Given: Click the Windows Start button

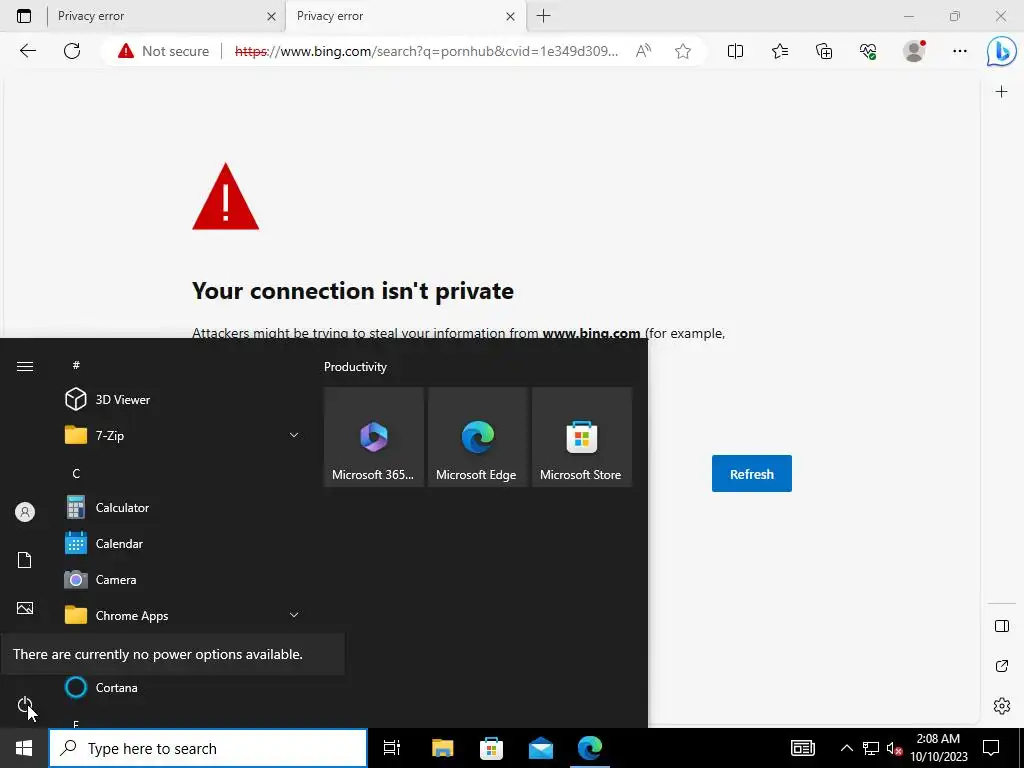Looking at the screenshot, I should pyautogui.click(x=24, y=748).
